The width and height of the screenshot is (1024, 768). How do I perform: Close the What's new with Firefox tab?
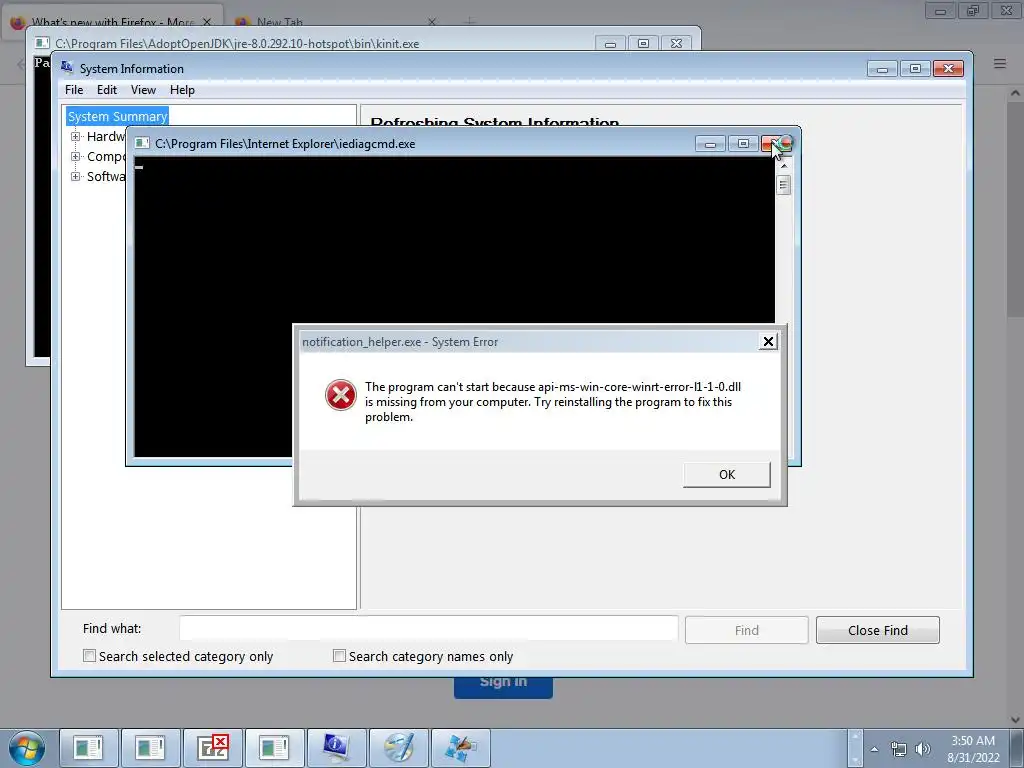207,22
